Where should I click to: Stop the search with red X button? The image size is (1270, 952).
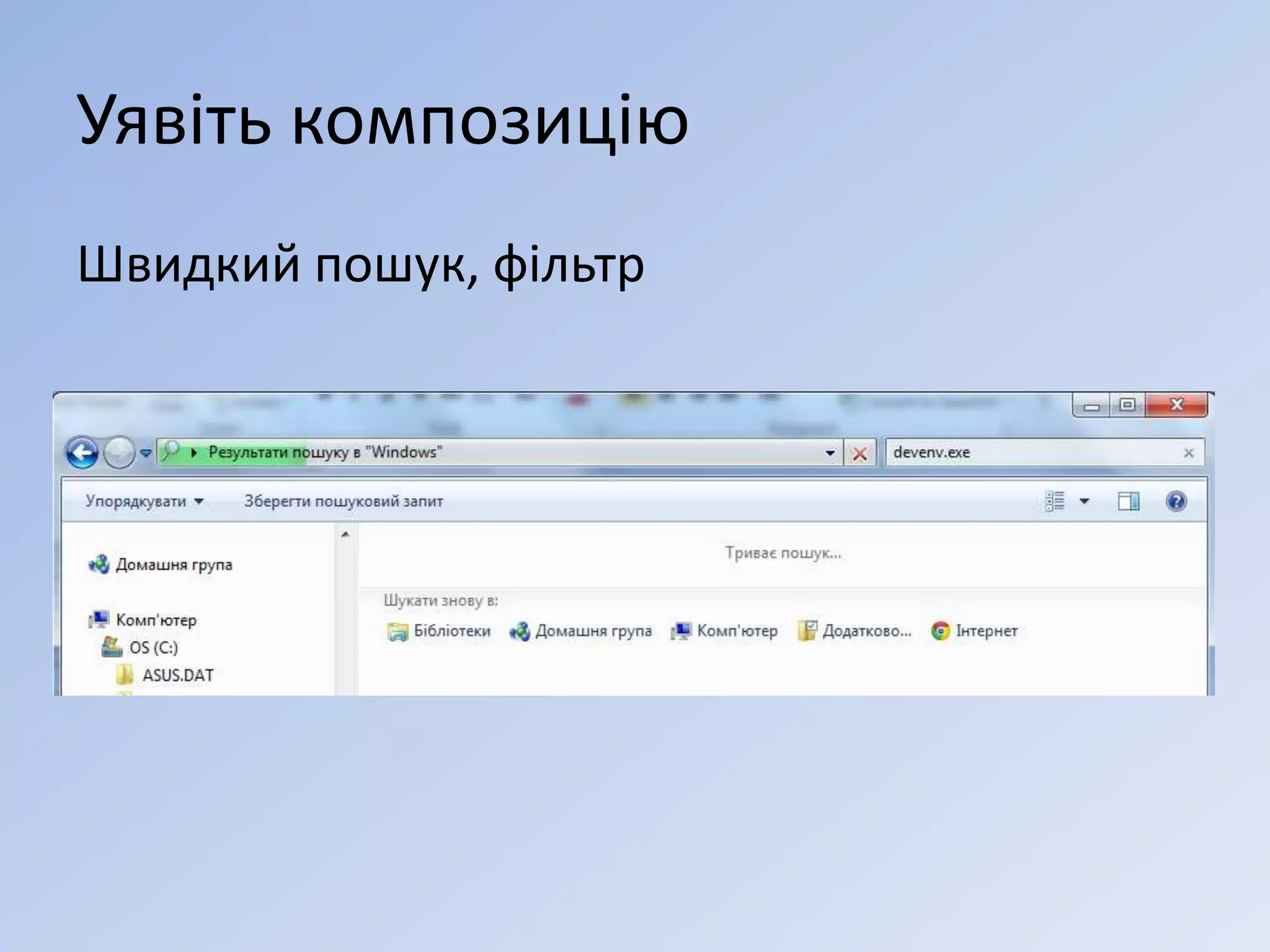coord(859,454)
